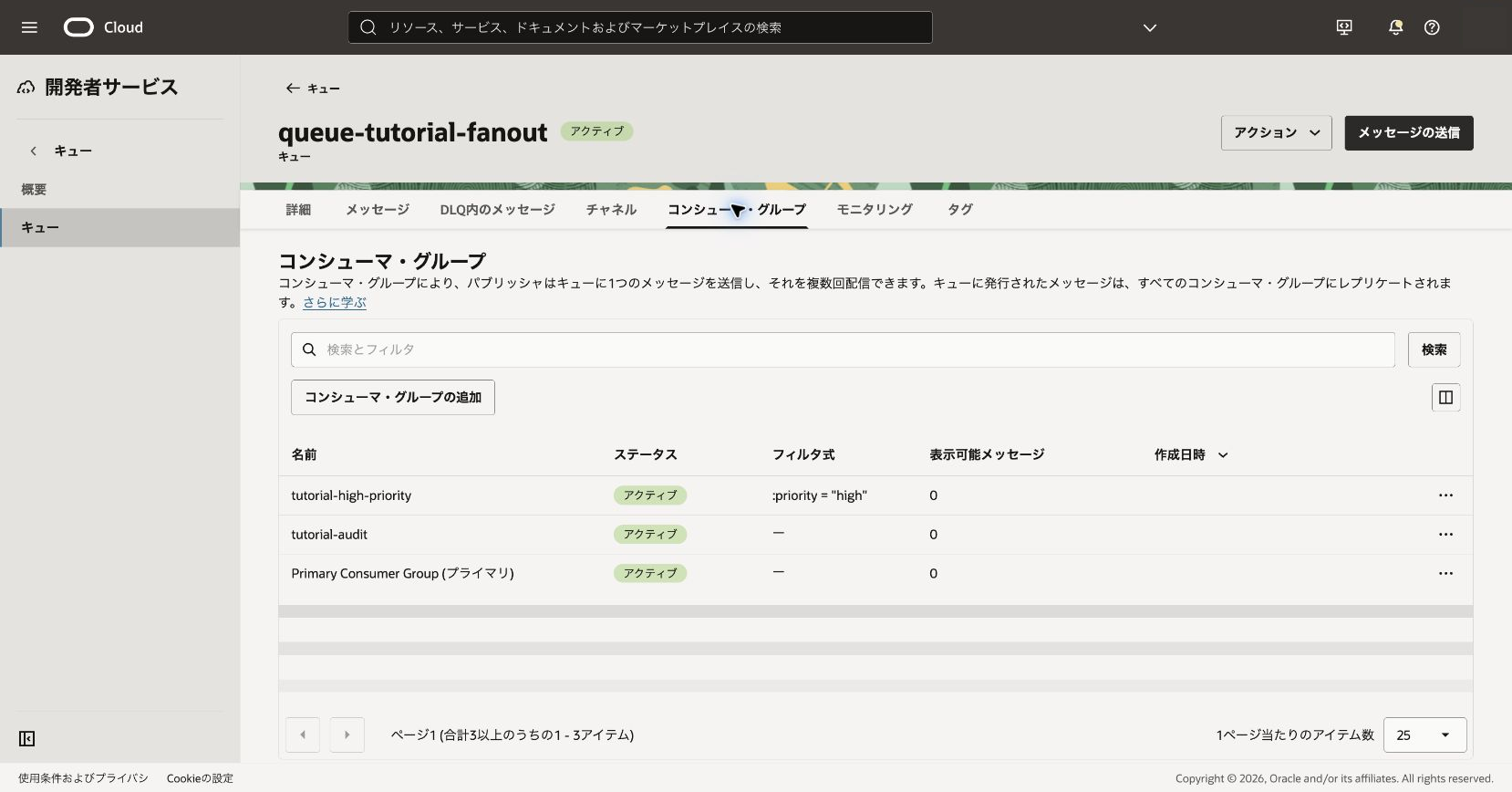Expand the region selector chevron in header
The width and height of the screenshot is (1512, 792).
tap(1150, 28)
